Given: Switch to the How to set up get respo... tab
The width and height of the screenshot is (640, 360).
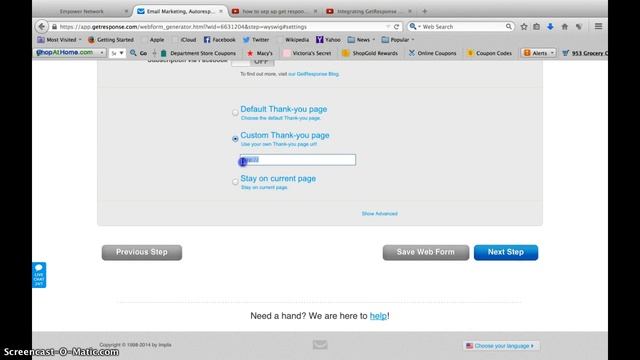Looking at the screenshot, I should click(x=274, y=11).
